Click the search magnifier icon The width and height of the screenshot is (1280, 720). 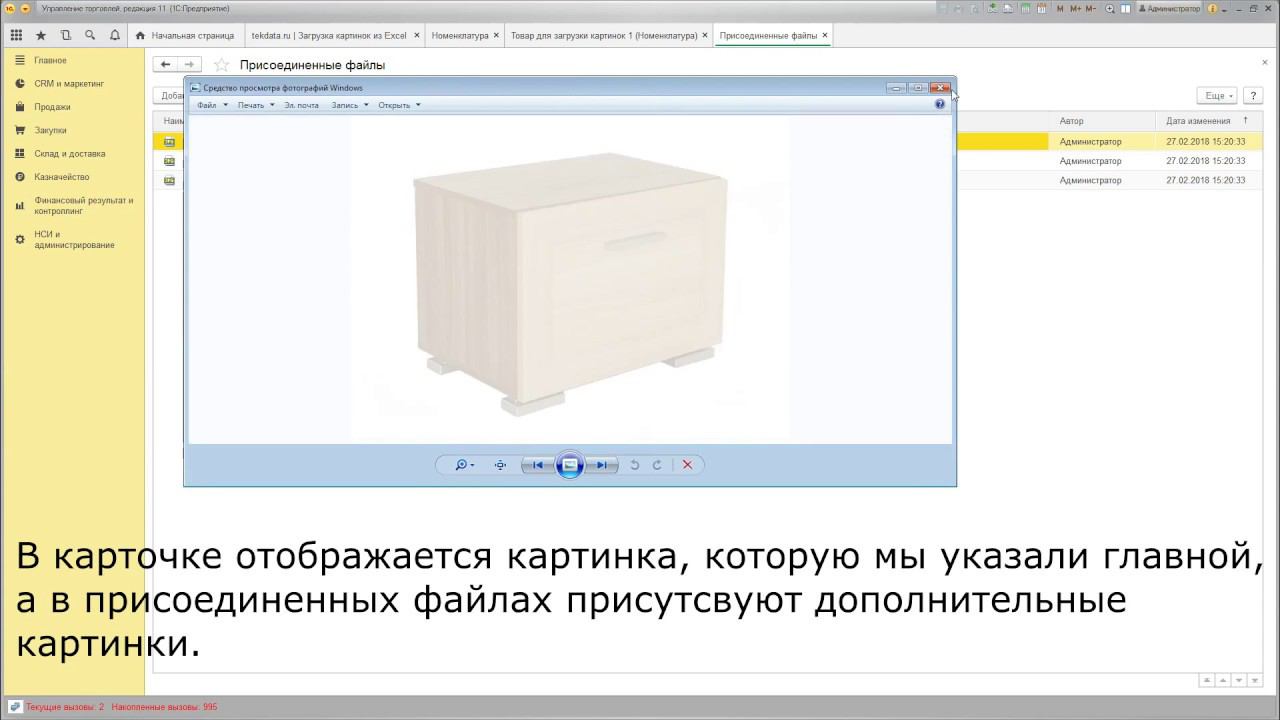click(x=90, y=35)
